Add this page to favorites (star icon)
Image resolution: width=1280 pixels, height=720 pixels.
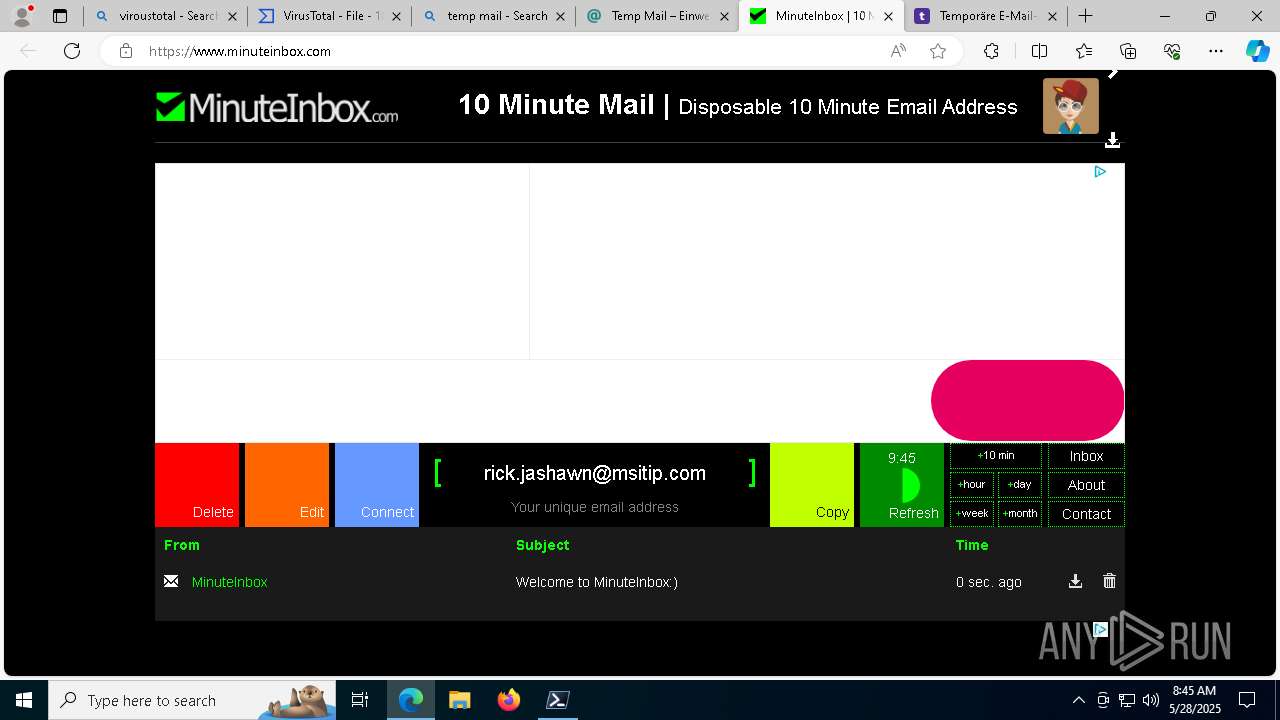tap(938, 51)
